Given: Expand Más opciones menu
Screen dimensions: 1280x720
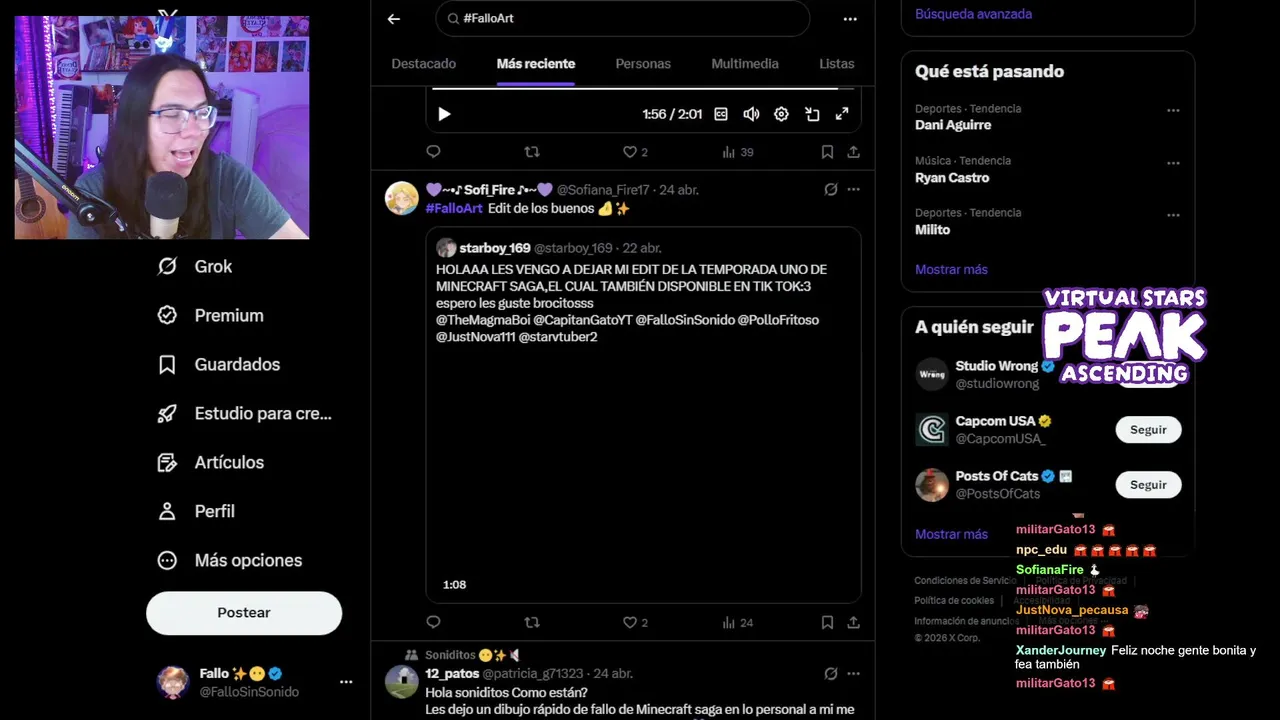Looking at the screenshot, I should (230, 560).
